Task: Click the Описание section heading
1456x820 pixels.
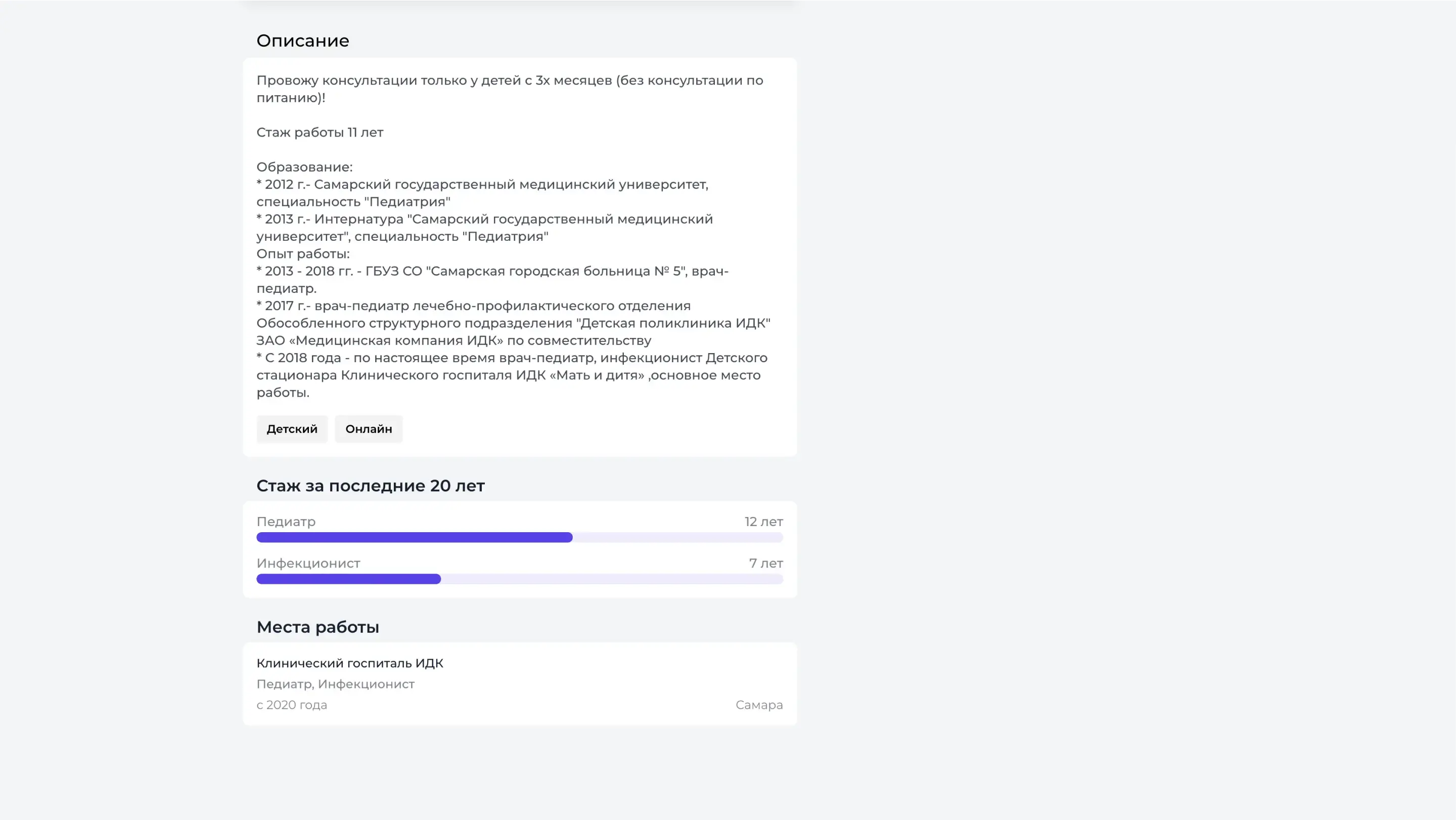Action: tap(303, 40)
